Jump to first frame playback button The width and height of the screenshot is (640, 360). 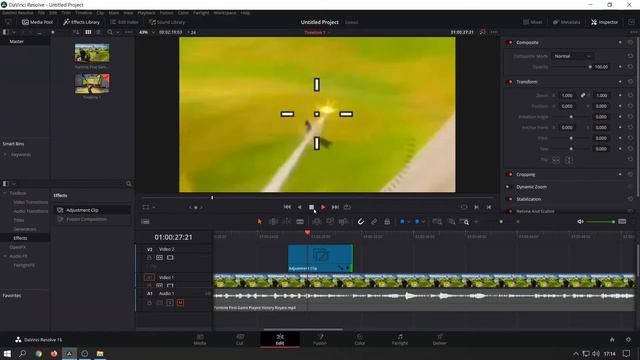pyautogui.click(x=287, y=207)
